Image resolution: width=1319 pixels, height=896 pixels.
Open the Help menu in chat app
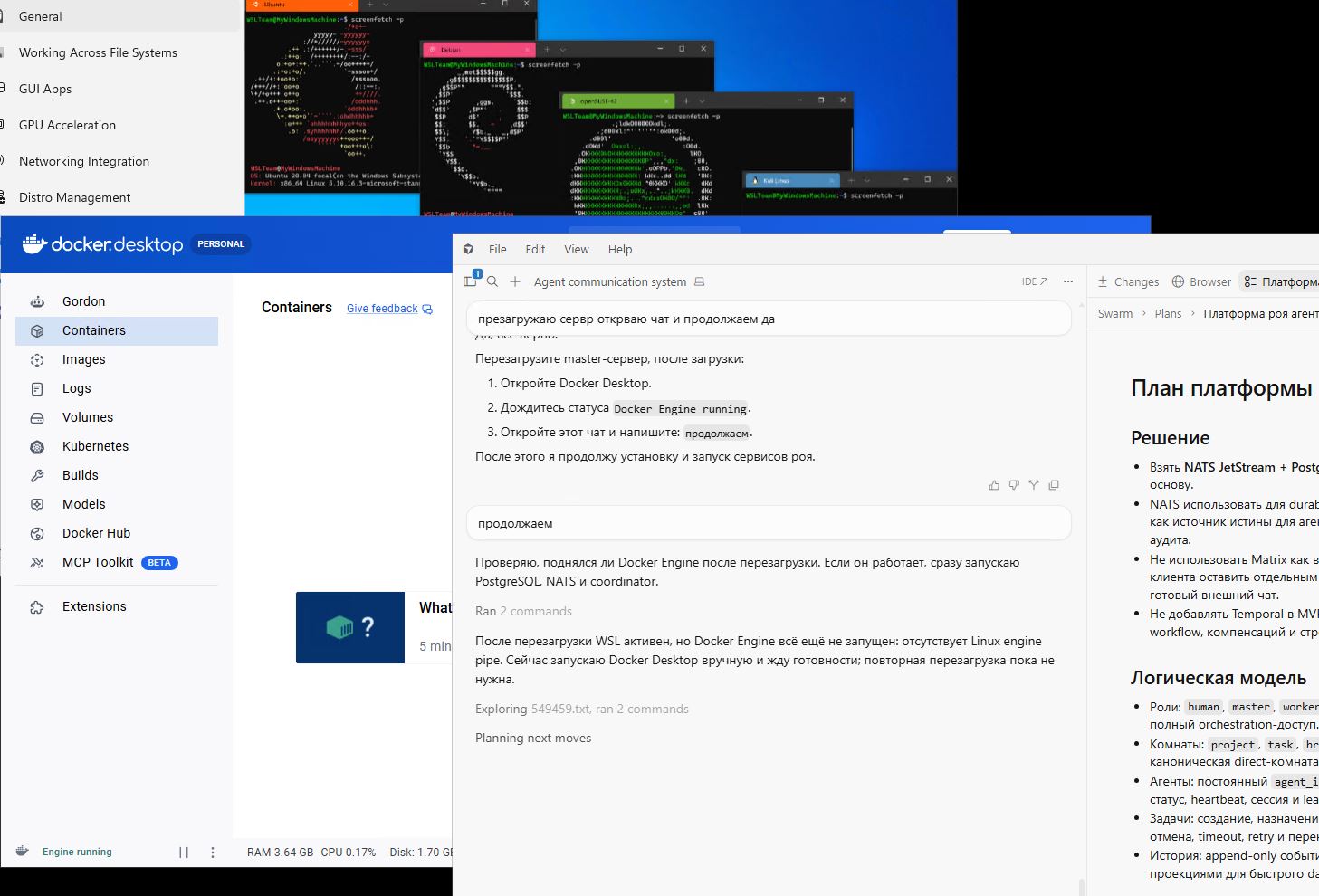pos(620,249)
